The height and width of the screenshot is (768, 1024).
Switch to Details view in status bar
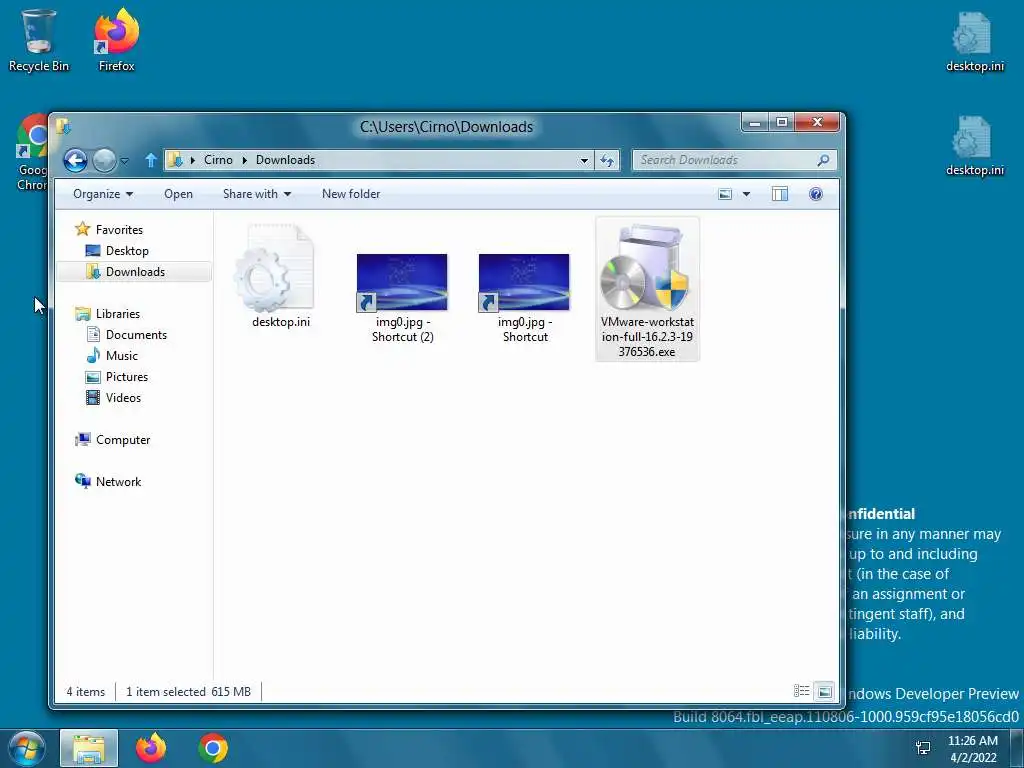801,691
